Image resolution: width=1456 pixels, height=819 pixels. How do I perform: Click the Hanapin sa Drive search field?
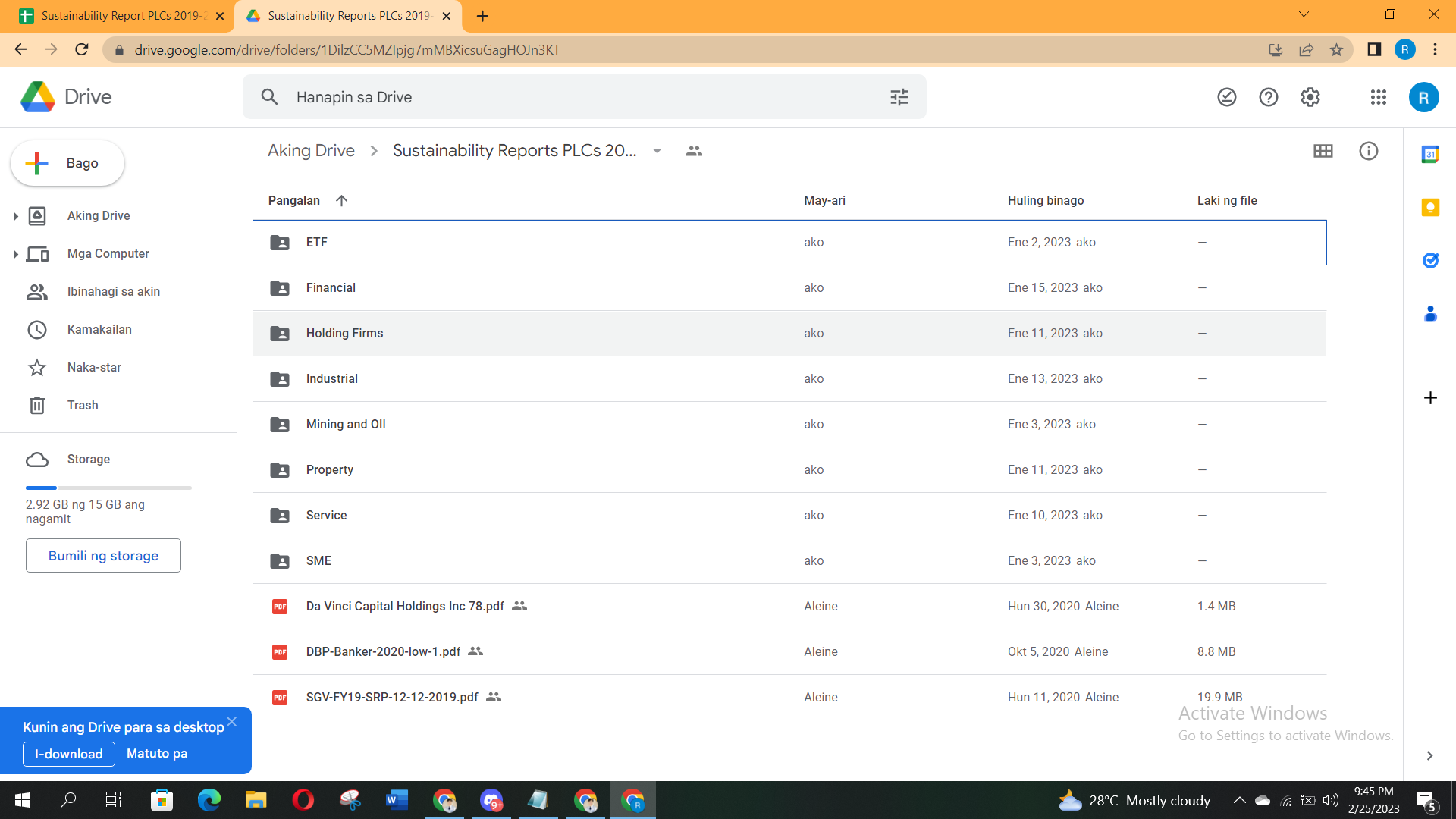point(584,97)
